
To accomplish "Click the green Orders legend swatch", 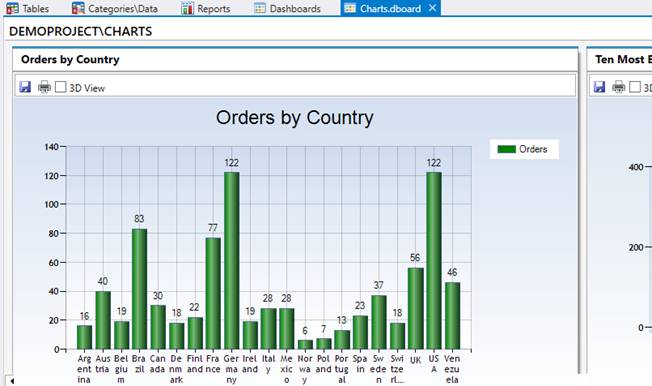I will [x=506, y=149].
